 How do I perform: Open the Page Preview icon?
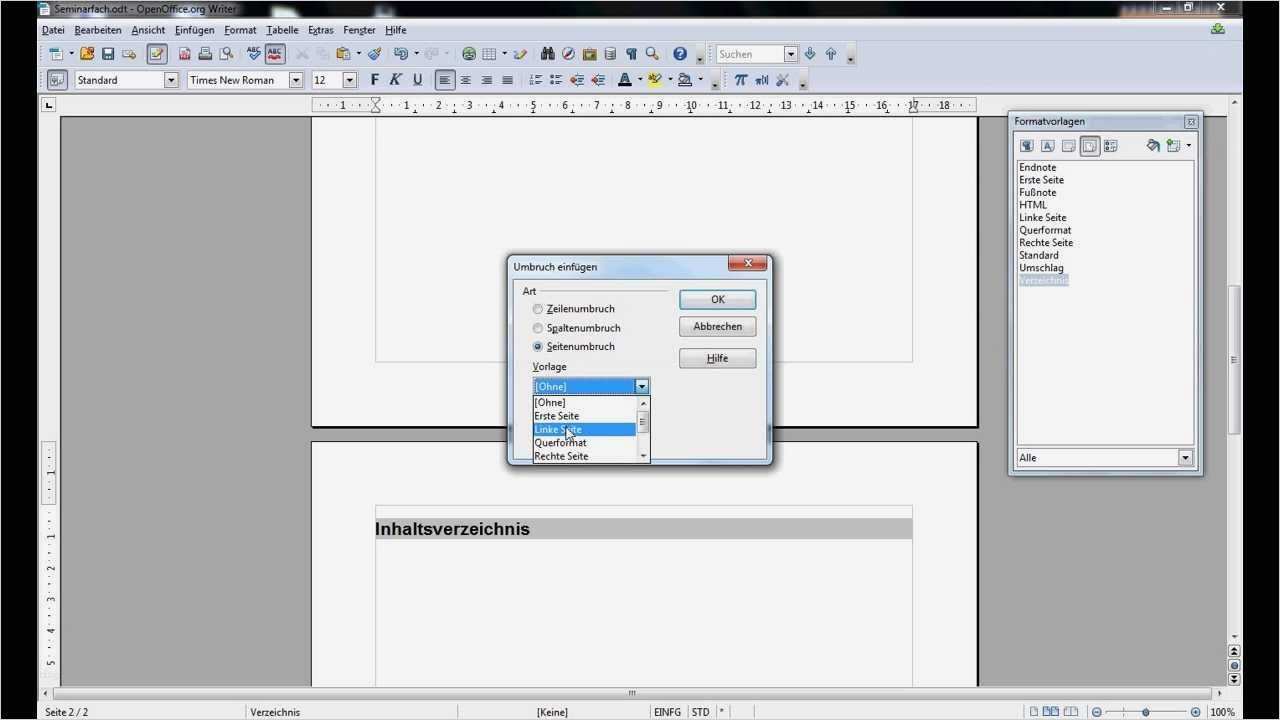pos(227,54)
